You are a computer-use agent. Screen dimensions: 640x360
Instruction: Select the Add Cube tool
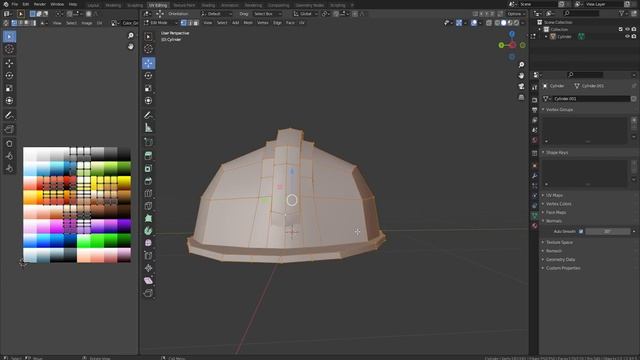click(149, 142)
